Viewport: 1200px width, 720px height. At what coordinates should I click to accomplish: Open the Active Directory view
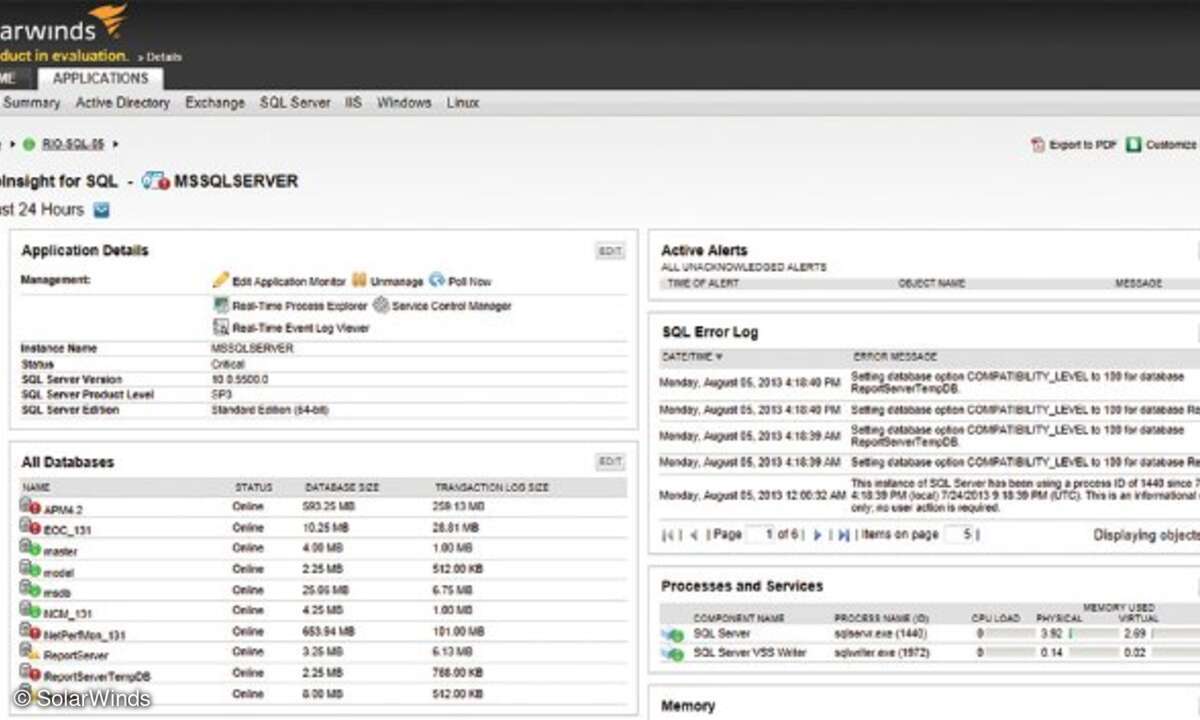pyautogui.click(x=123, y=102)
